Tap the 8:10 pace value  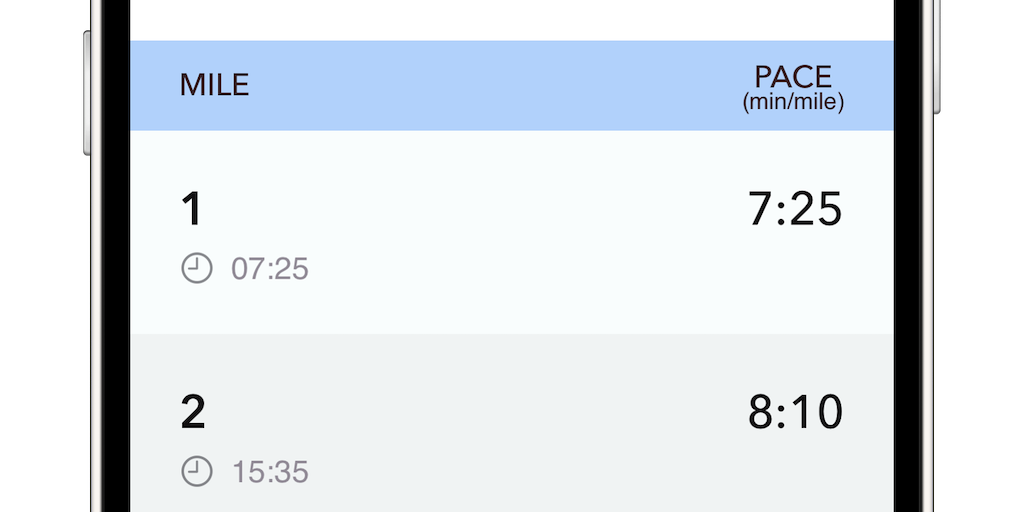click(795, 413)
